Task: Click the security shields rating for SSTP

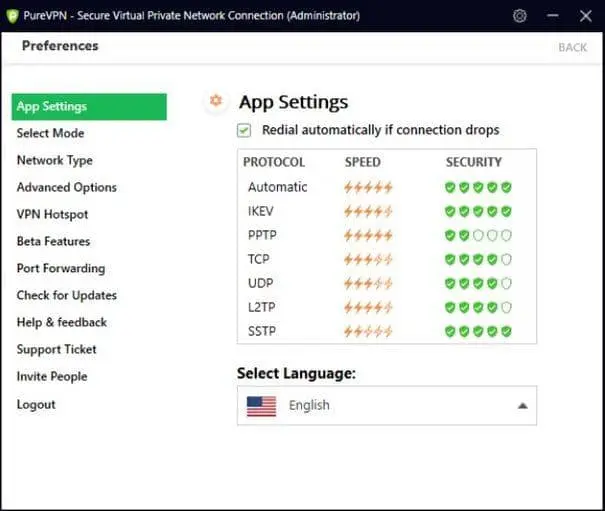Action: point(478,331)
